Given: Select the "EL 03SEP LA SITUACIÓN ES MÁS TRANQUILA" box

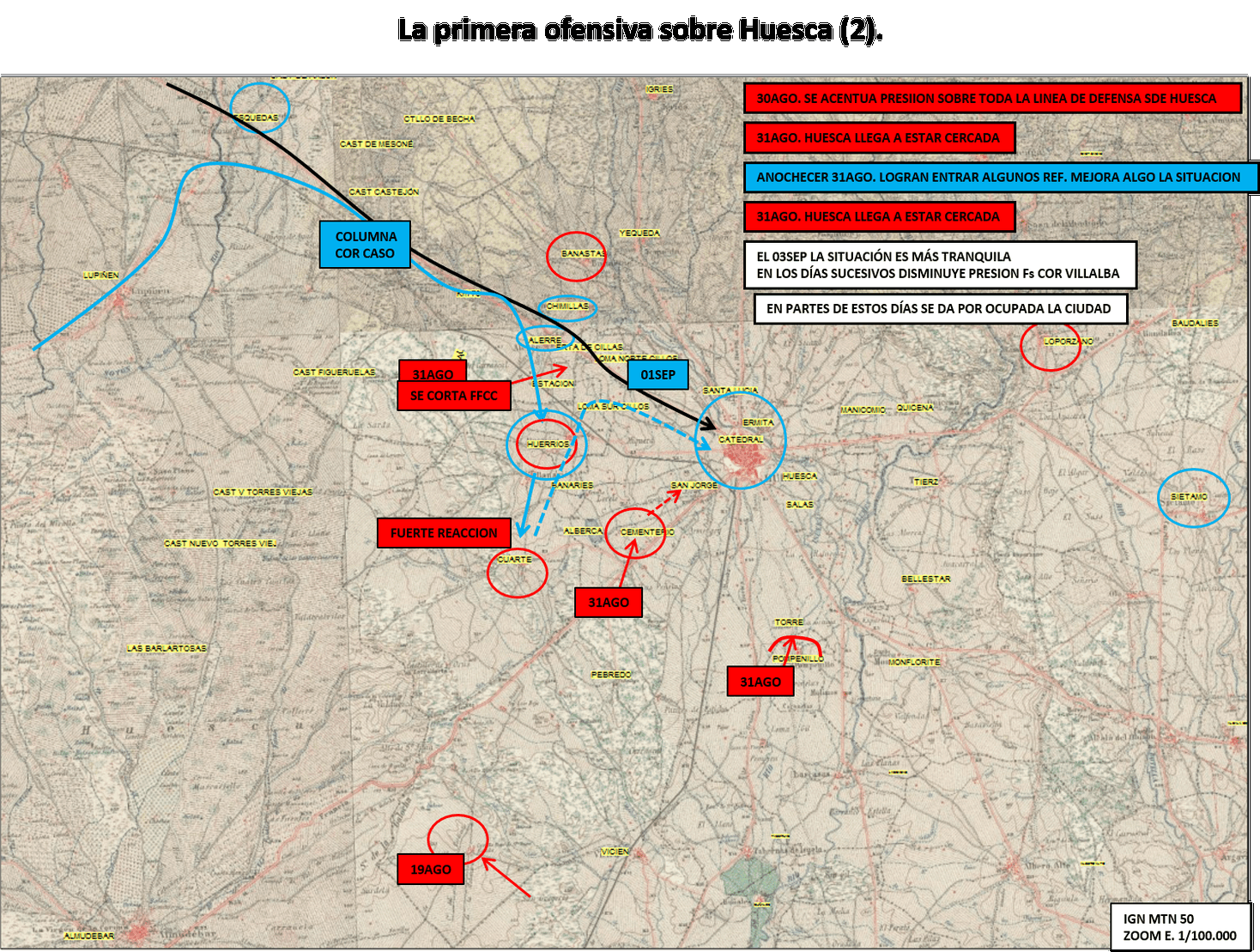Looking at the screenshot, I should [941, 264].
